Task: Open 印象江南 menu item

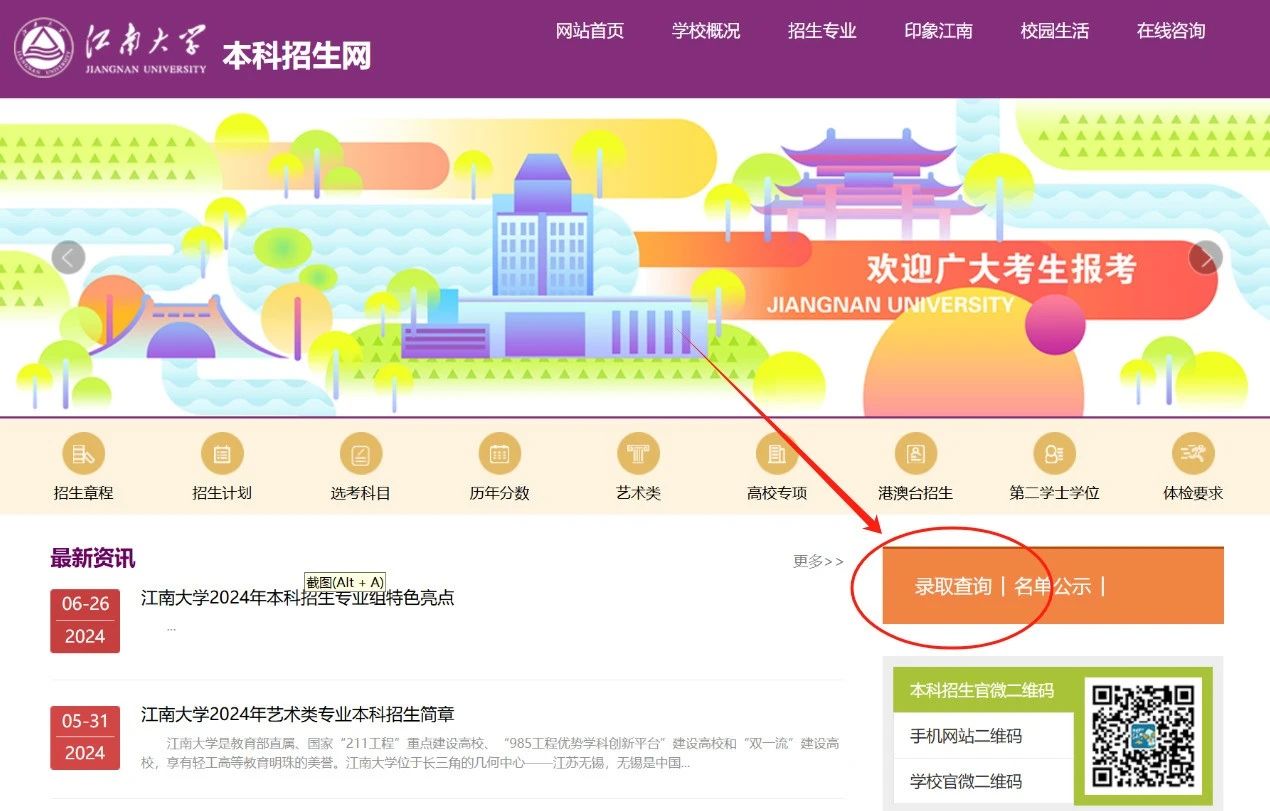Action: tap(939, 31)
